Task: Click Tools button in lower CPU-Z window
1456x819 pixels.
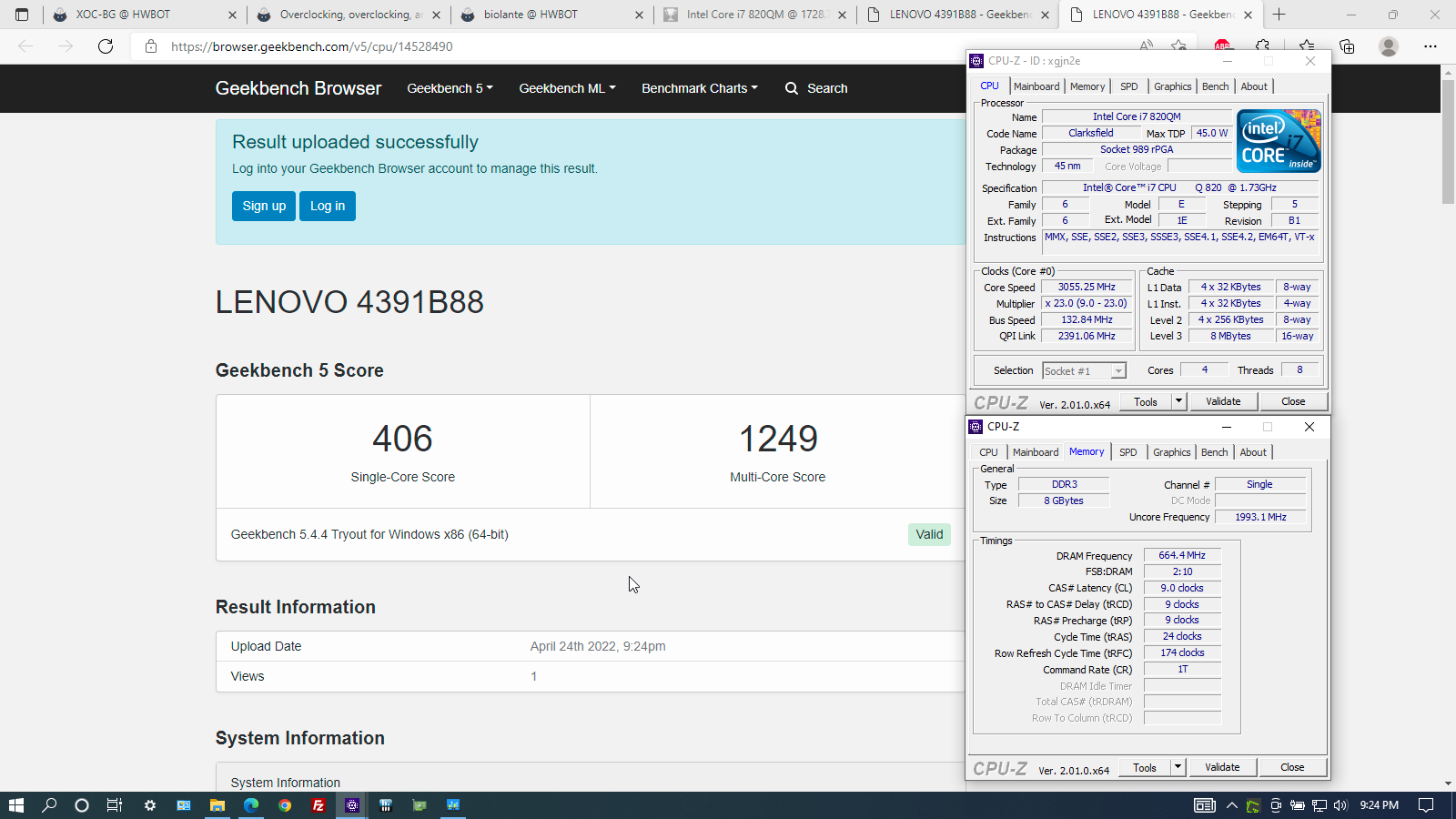Action: click(1145, 767)
